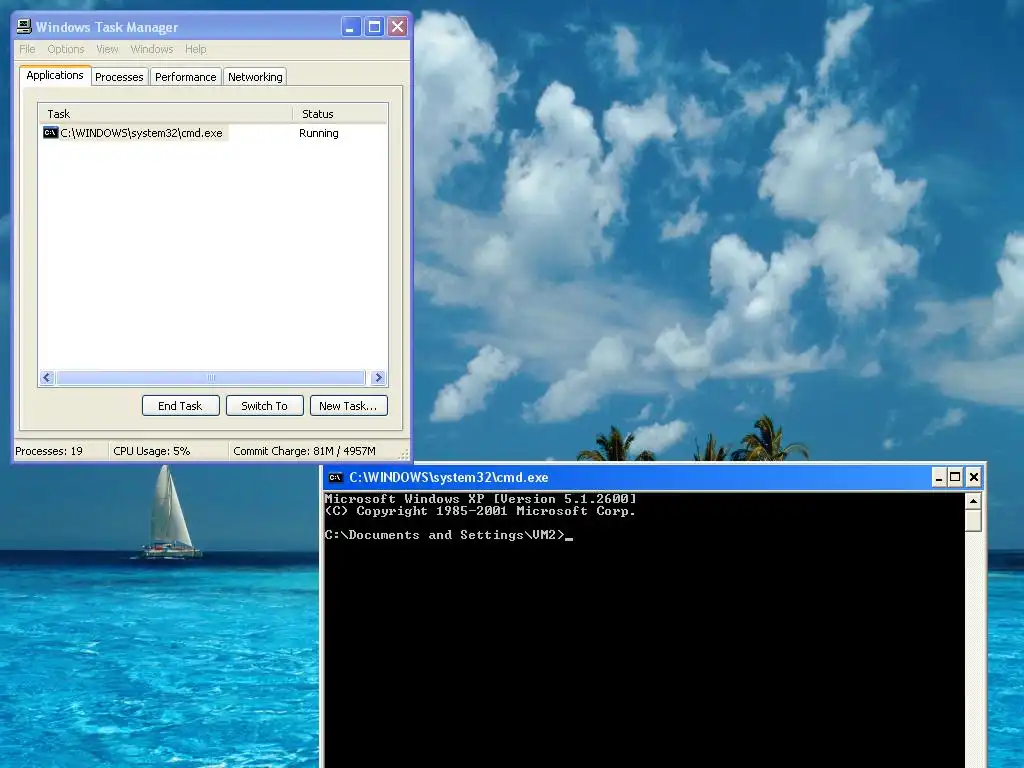Maximize the cmd.exe window
This screenshot has height=768, width=1024.
(955, 477)
